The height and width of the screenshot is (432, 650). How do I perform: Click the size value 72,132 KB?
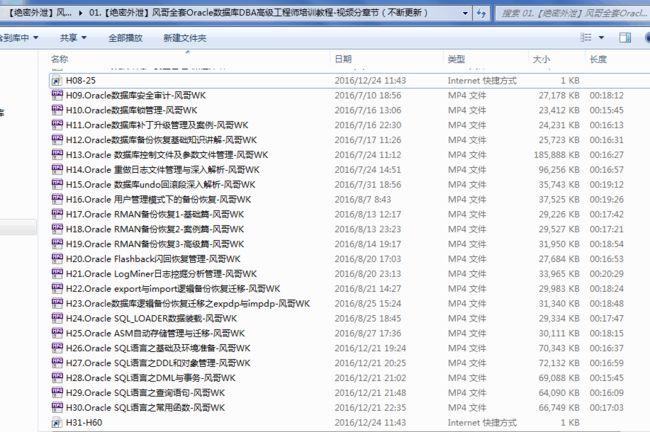pyautogui.click(x=559, y=363)
